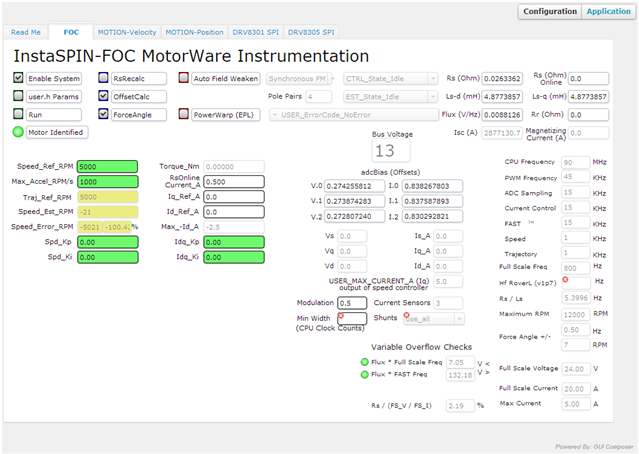639x454 pixels.
Task: Click the Pole Pairs value field
Action: (319, 97)
